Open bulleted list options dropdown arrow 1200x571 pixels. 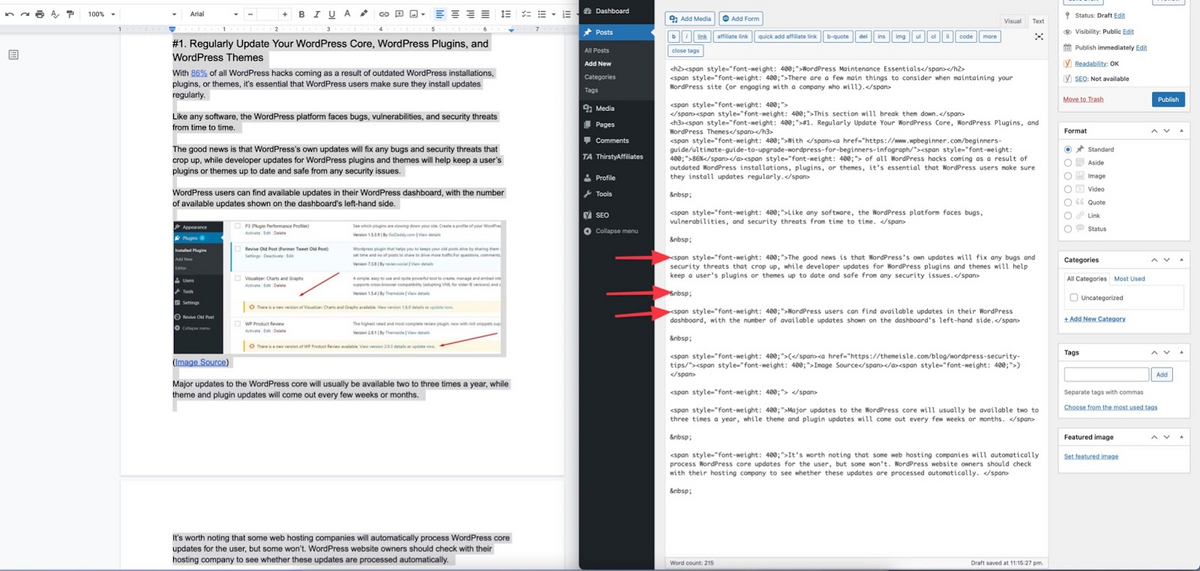(555, 14)
